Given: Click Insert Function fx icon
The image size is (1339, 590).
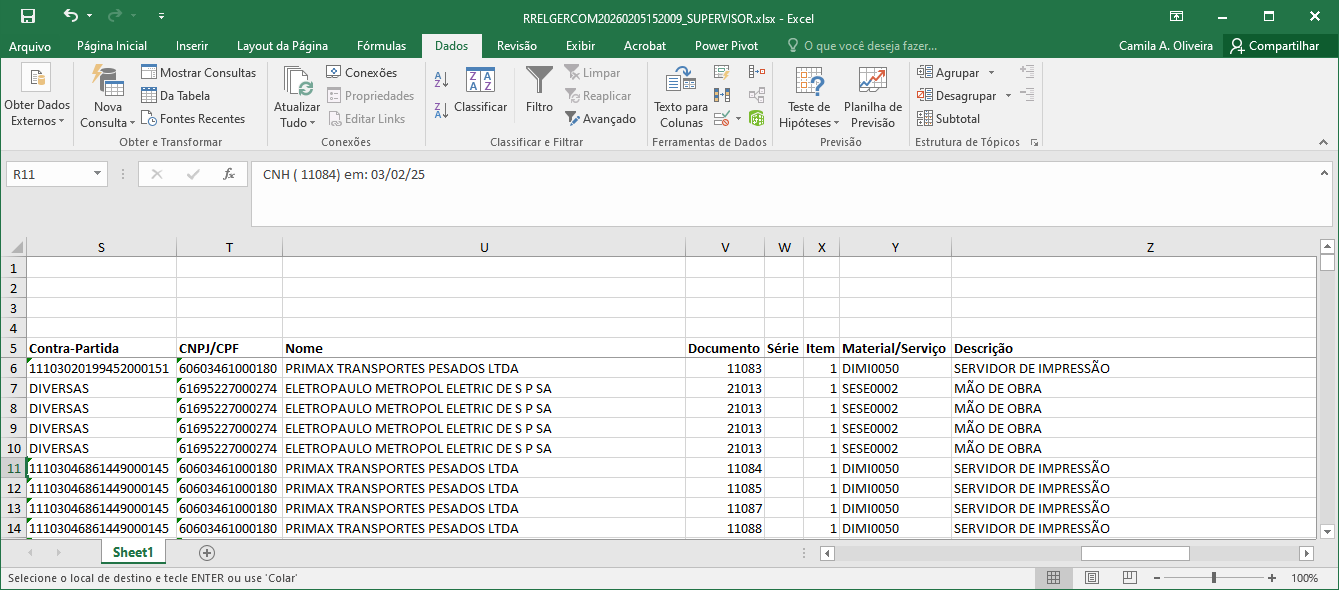Looking at the screenshot, I should (228, 174).
